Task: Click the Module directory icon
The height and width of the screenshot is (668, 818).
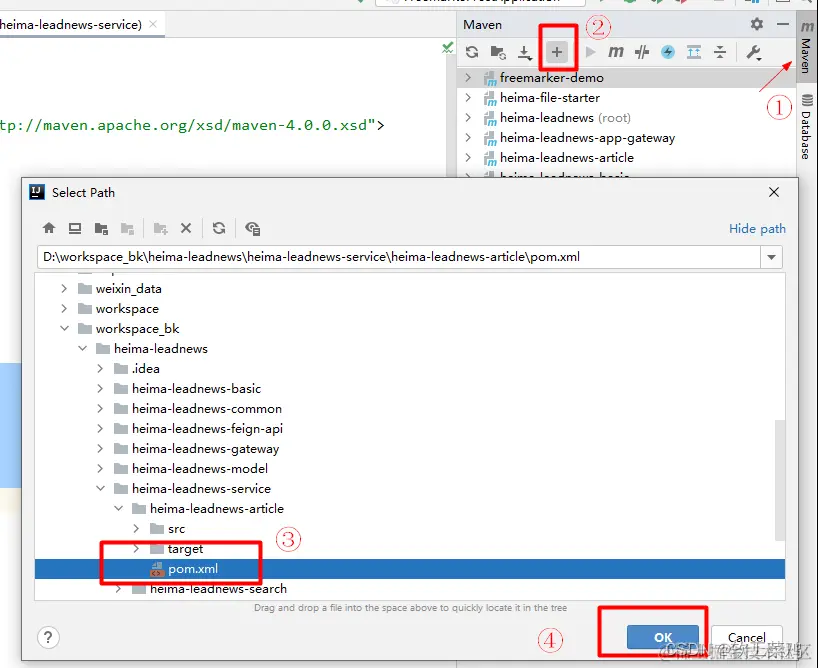Action: (127, 228)
